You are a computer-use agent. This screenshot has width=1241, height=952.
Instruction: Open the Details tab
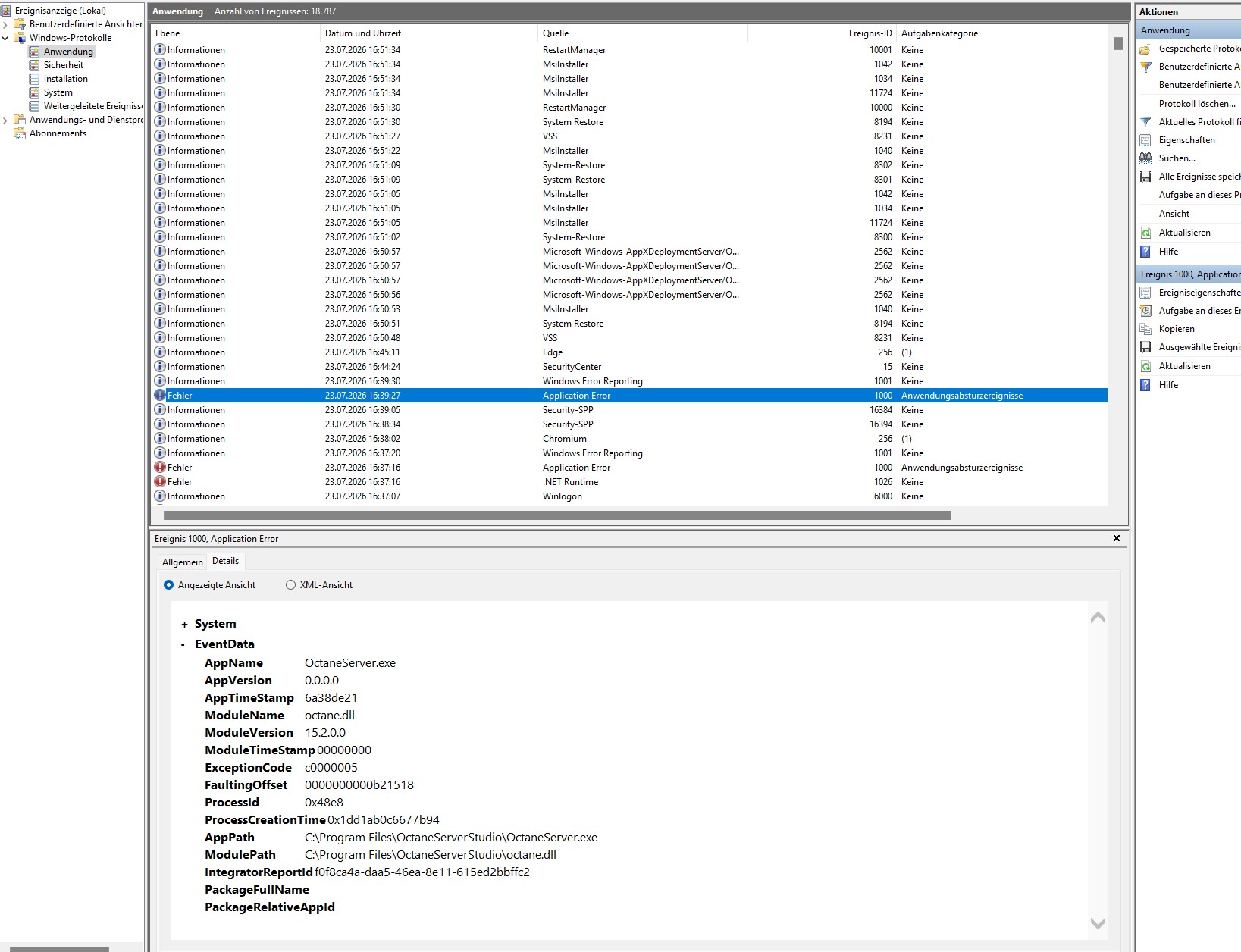tap(225, 561)
